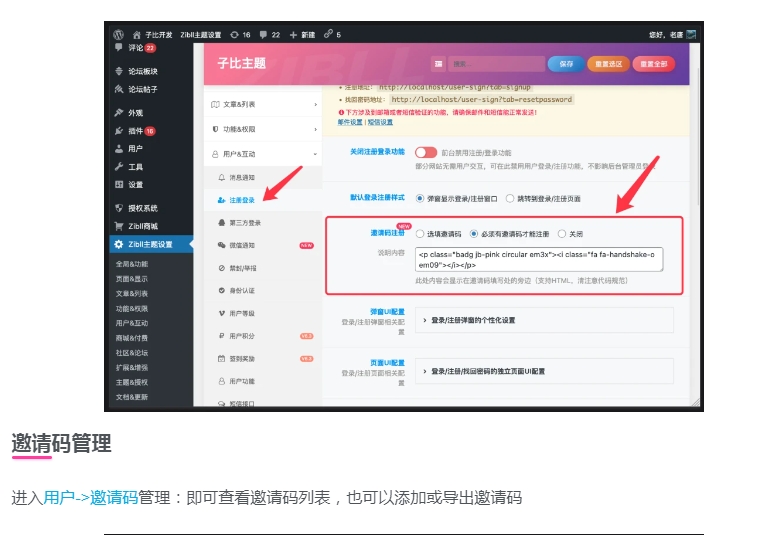This screenshot has width=784, height=535.
Task: Open 文档&更新 submenu item
Action: (x=132, y=397)
